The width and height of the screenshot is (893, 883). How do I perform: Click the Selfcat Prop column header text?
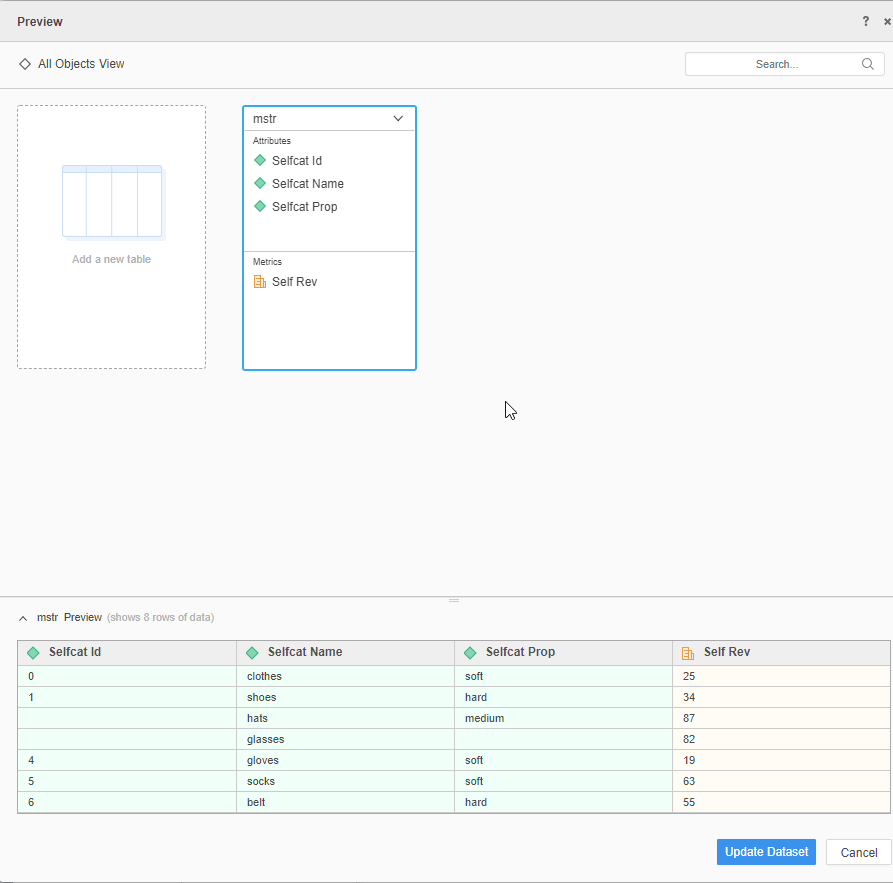[520, 652]
